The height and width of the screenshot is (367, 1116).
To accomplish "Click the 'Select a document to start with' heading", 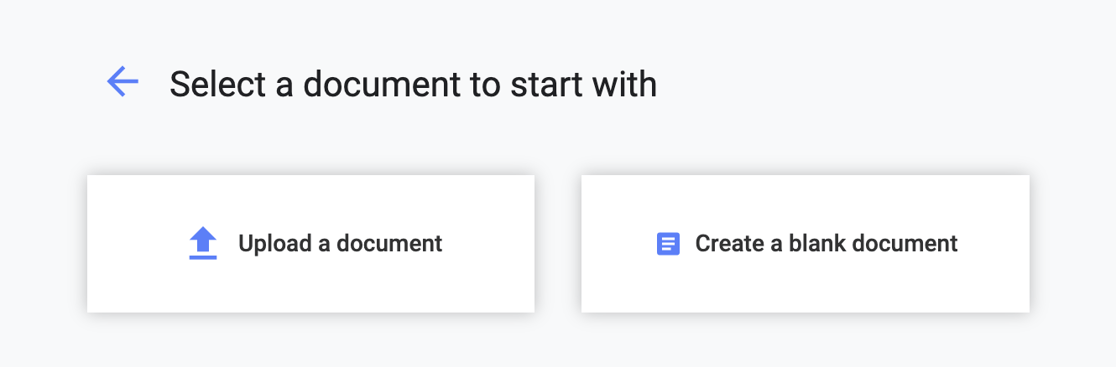I will point(413,84).
